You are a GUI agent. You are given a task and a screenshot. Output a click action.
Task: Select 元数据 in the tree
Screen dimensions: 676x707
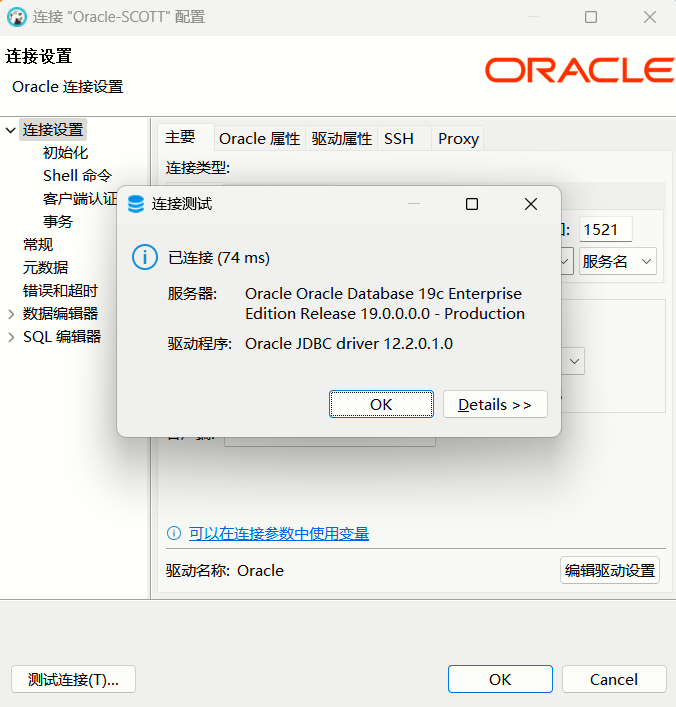point(45,268)
